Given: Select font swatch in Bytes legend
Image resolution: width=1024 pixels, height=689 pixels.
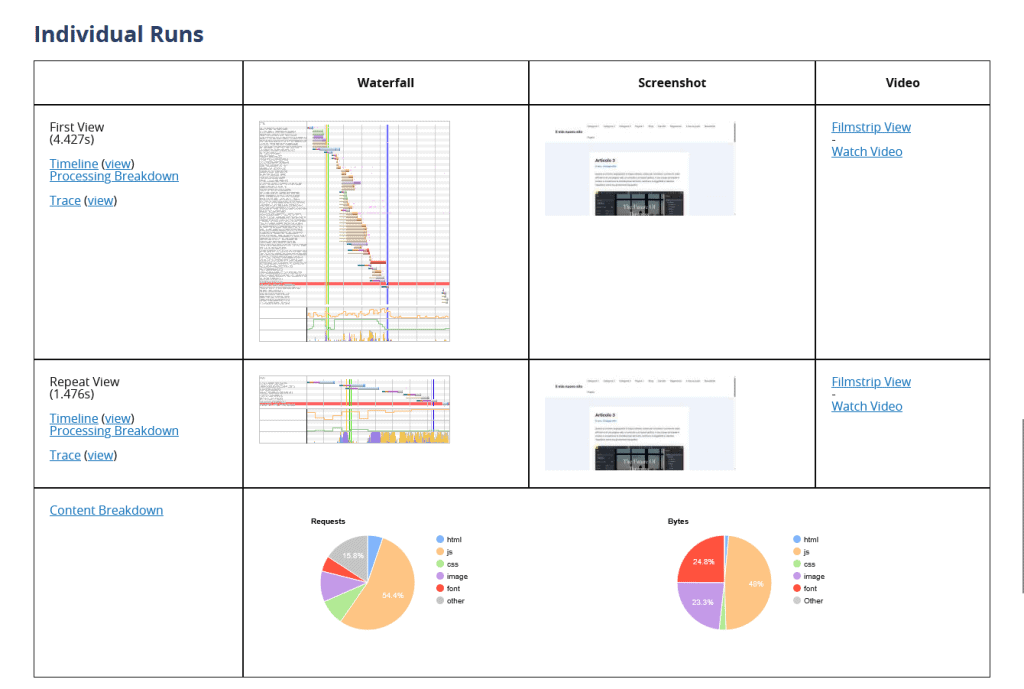Looking at the screenshot, I should pyautogui.click(x=797, y=588).
